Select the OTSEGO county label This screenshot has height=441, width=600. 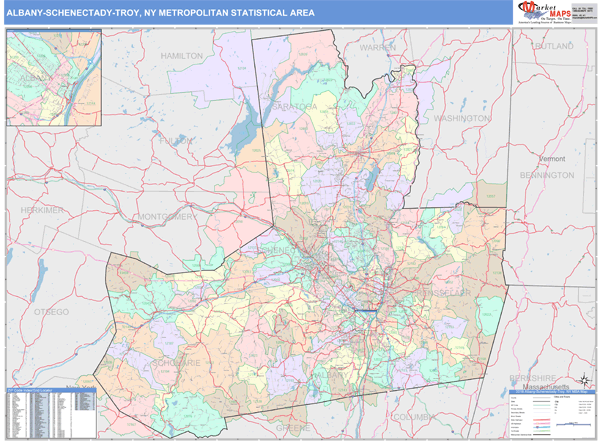(x=50, y=312)
